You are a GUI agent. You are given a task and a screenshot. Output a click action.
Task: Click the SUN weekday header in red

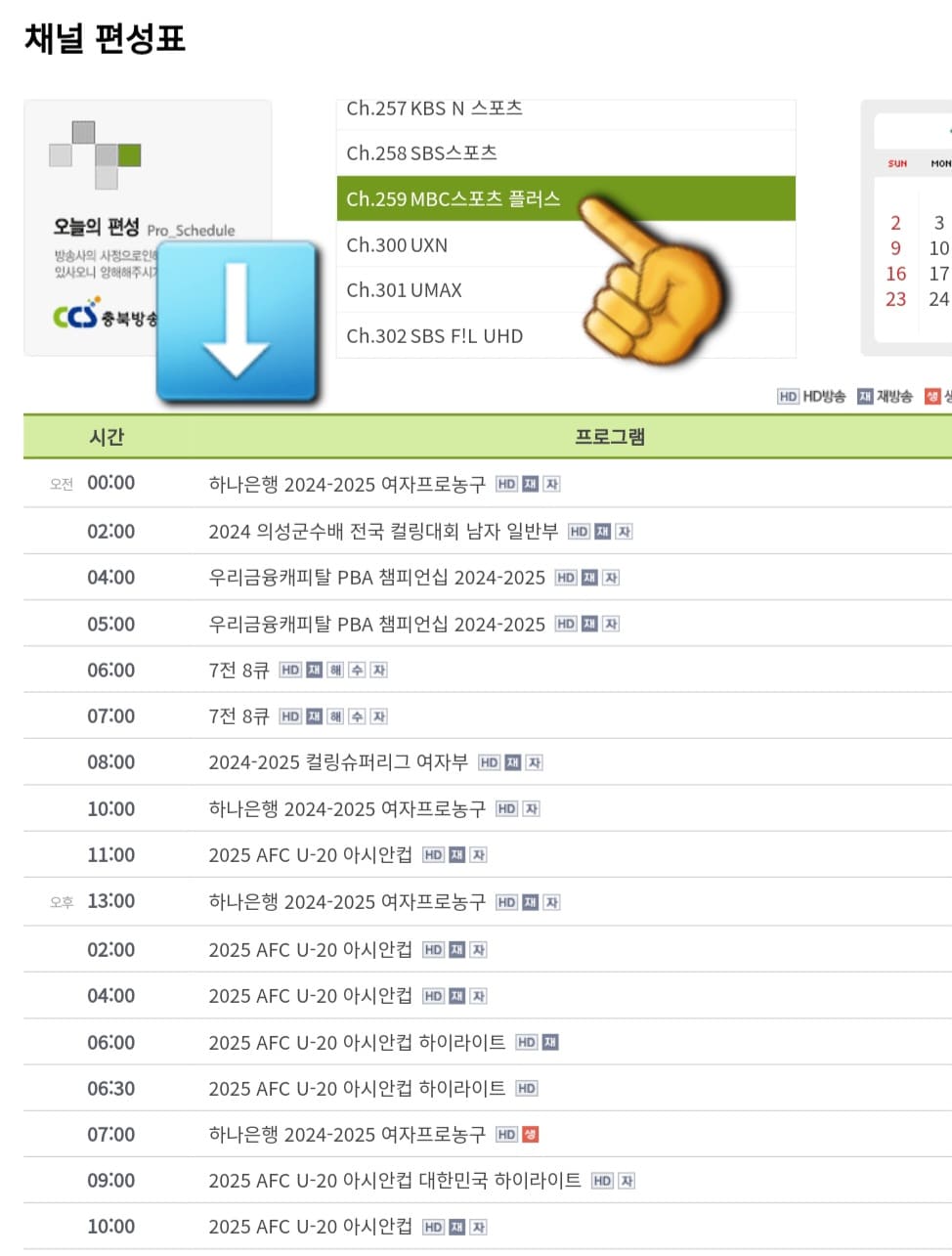[895, 163]
